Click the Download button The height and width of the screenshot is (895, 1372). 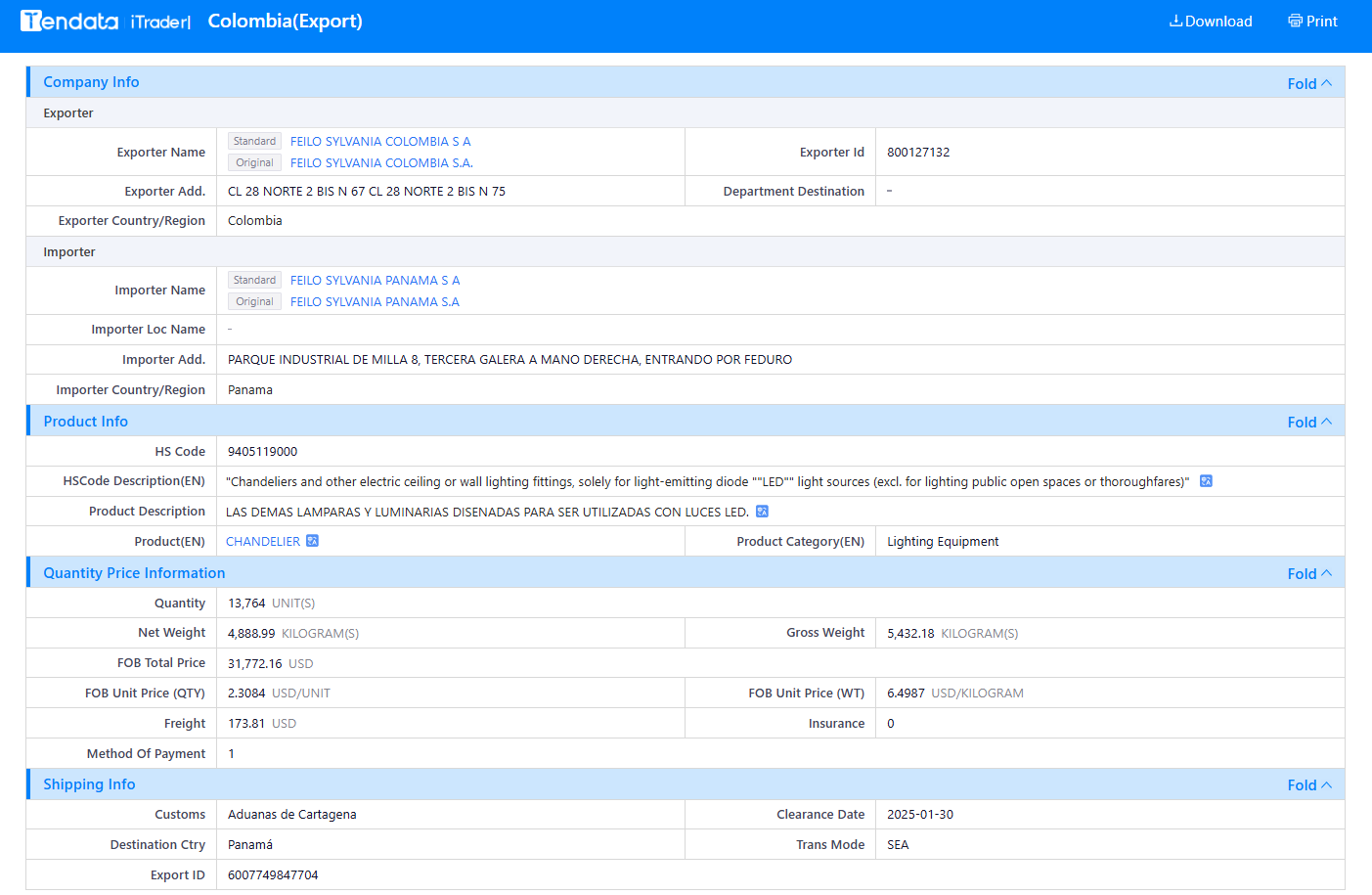(x=1211, y=22)
